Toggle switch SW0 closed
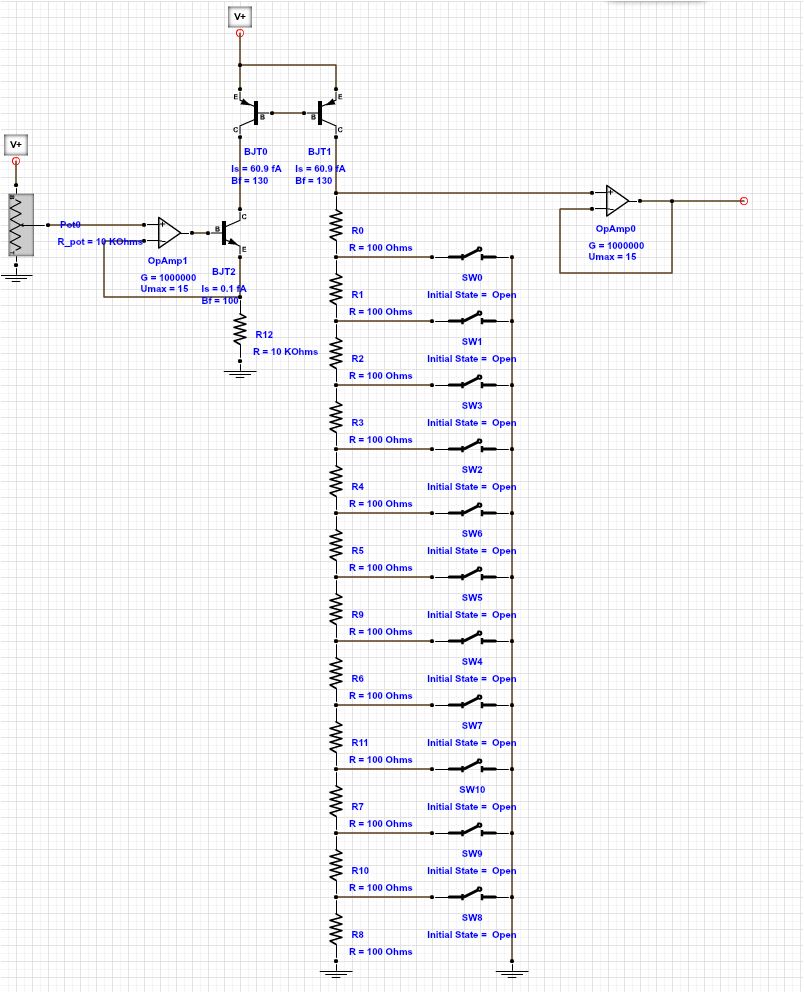The width and height of the screenshot is (804, 993). point(470,255)
